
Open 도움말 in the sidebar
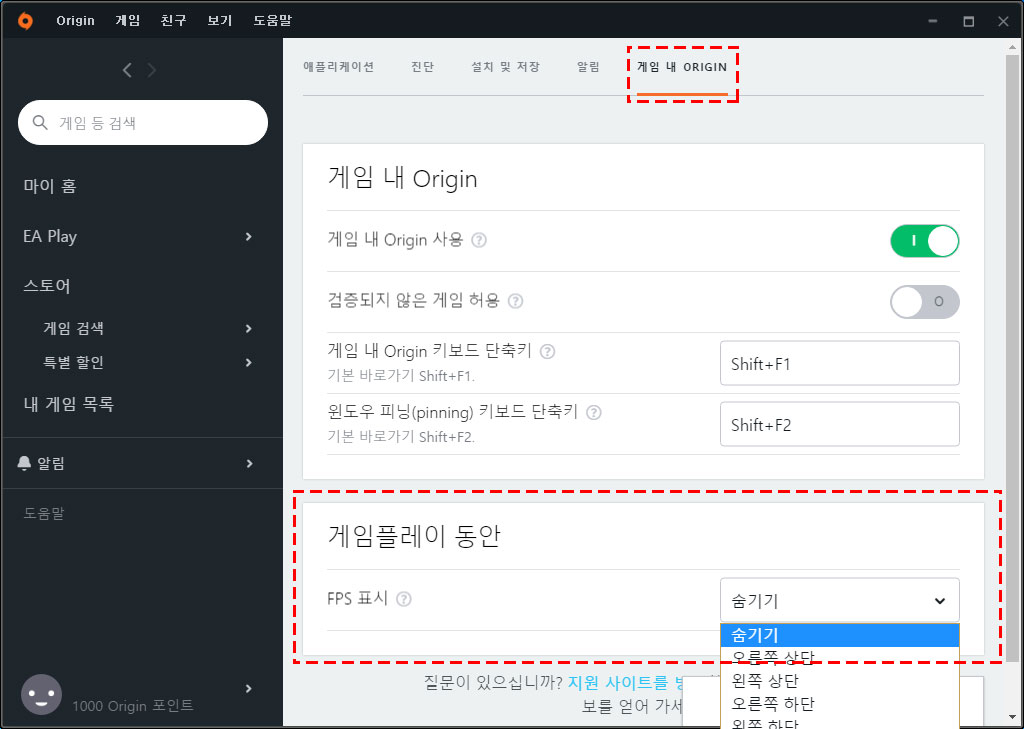pos(44,513)
